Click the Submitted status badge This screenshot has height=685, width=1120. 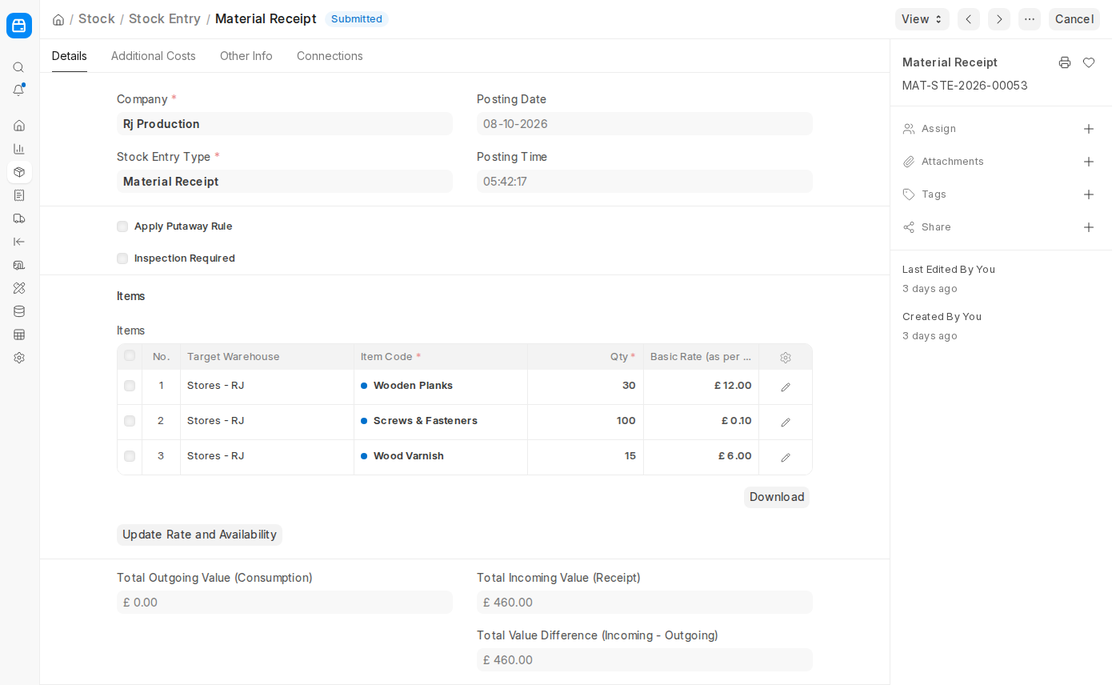356,19
